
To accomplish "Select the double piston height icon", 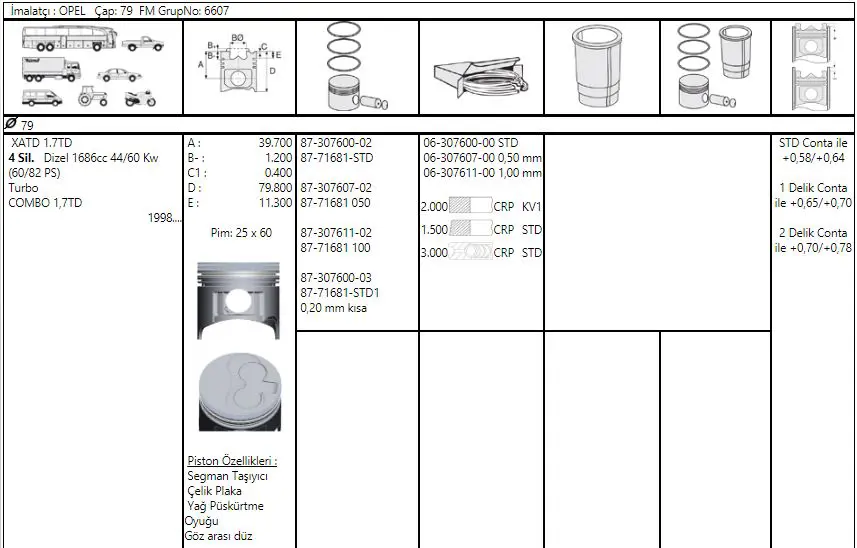I will pyautogui.click(x=812, y=66).
